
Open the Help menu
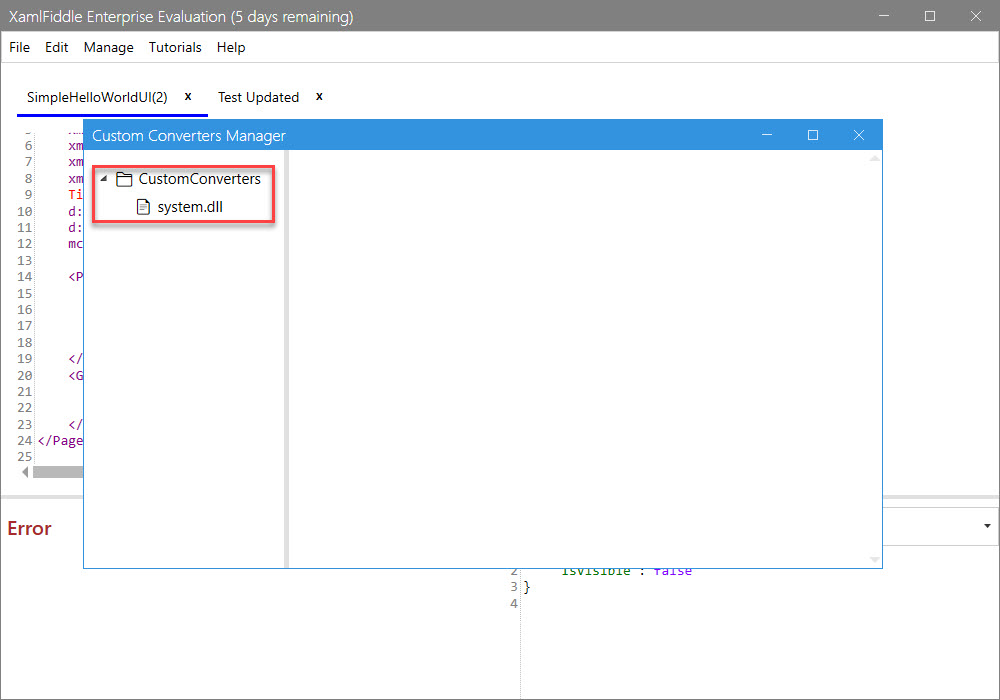[x=231, y=47]
